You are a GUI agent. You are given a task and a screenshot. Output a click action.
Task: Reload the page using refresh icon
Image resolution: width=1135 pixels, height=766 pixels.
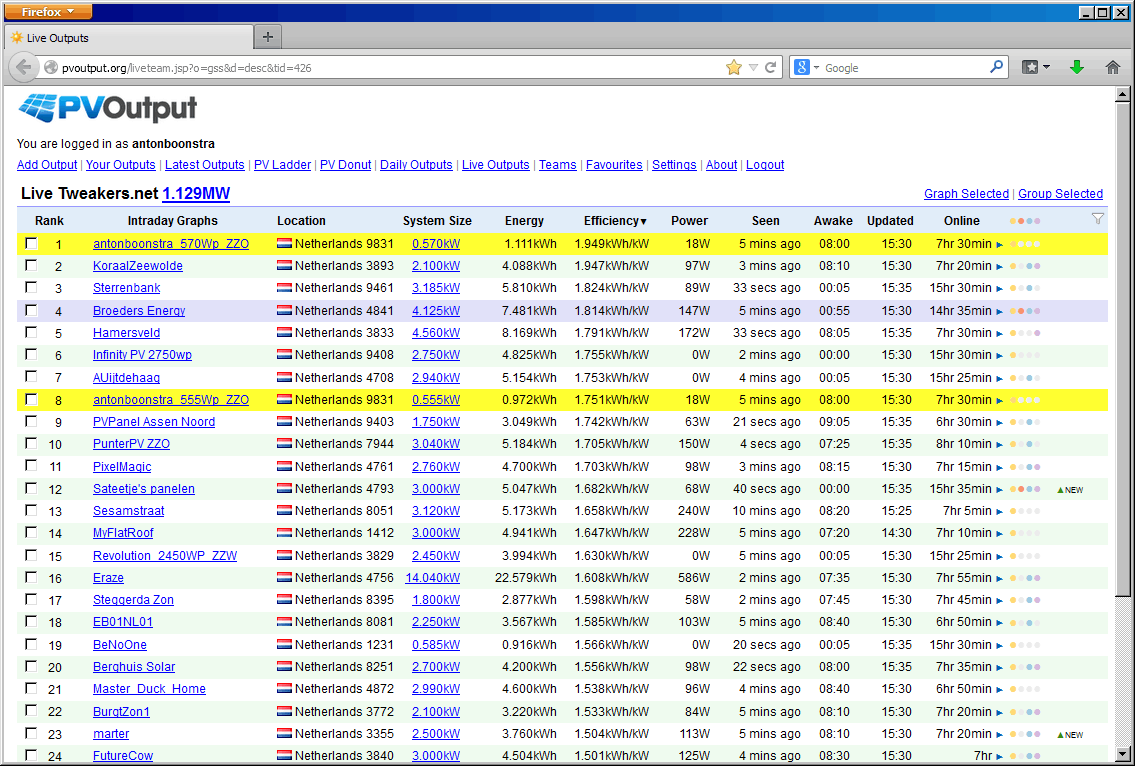[x=771, y=68]
